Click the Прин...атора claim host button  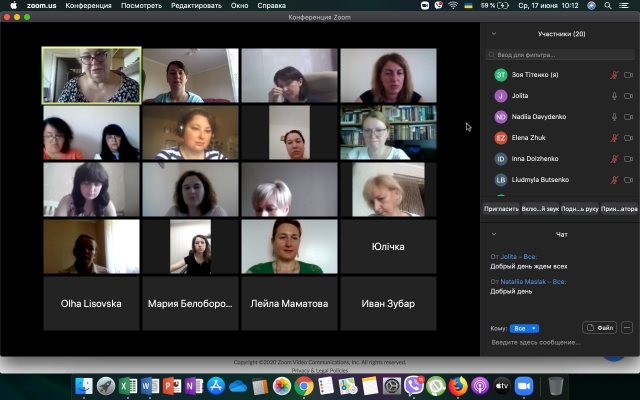click(619, 209)
